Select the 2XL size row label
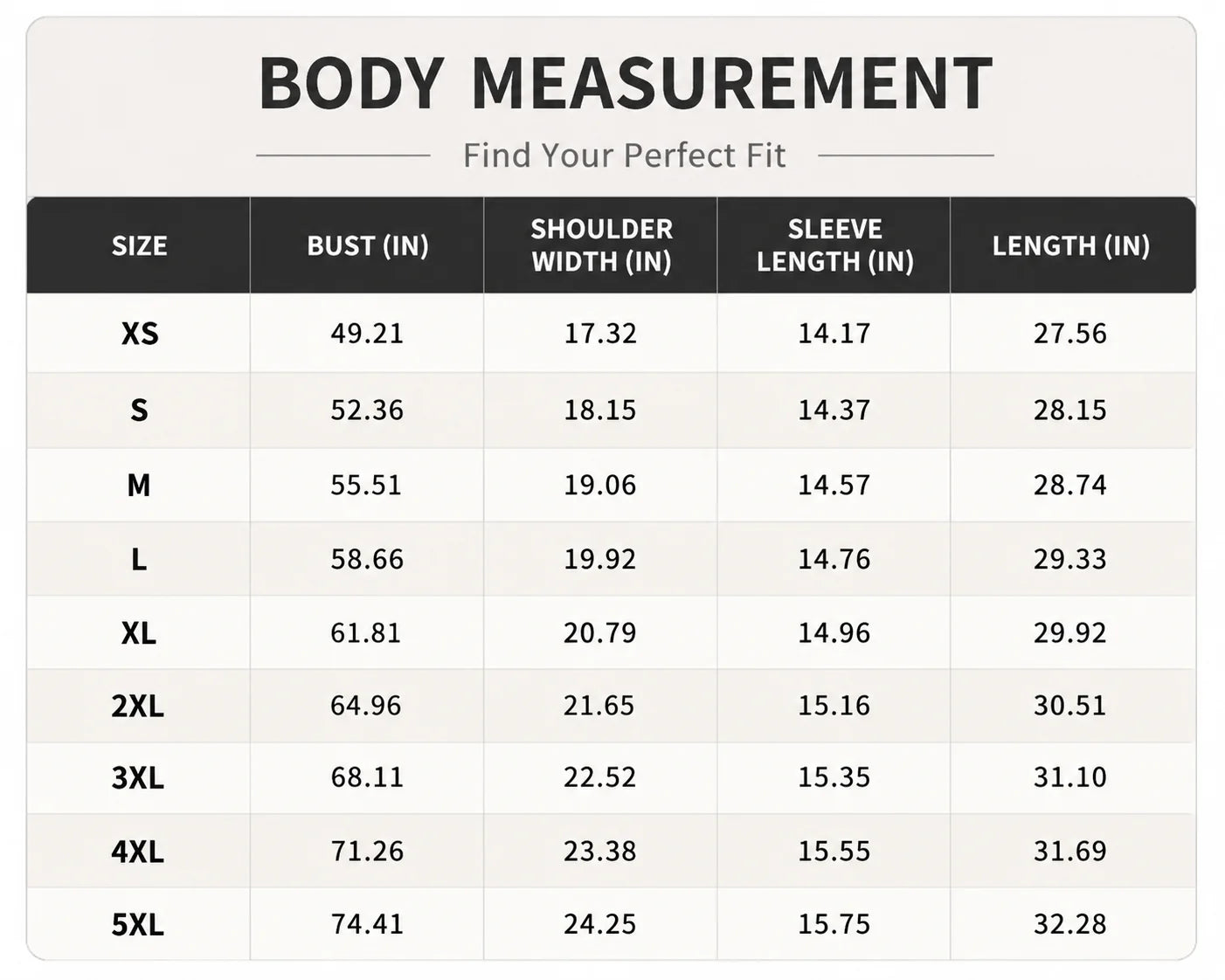1225x980 pixels. tap(138, 706)
